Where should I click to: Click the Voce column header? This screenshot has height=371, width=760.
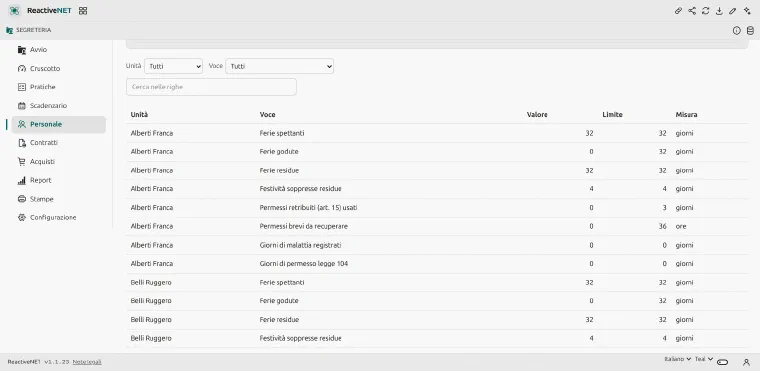coord(268,115)
